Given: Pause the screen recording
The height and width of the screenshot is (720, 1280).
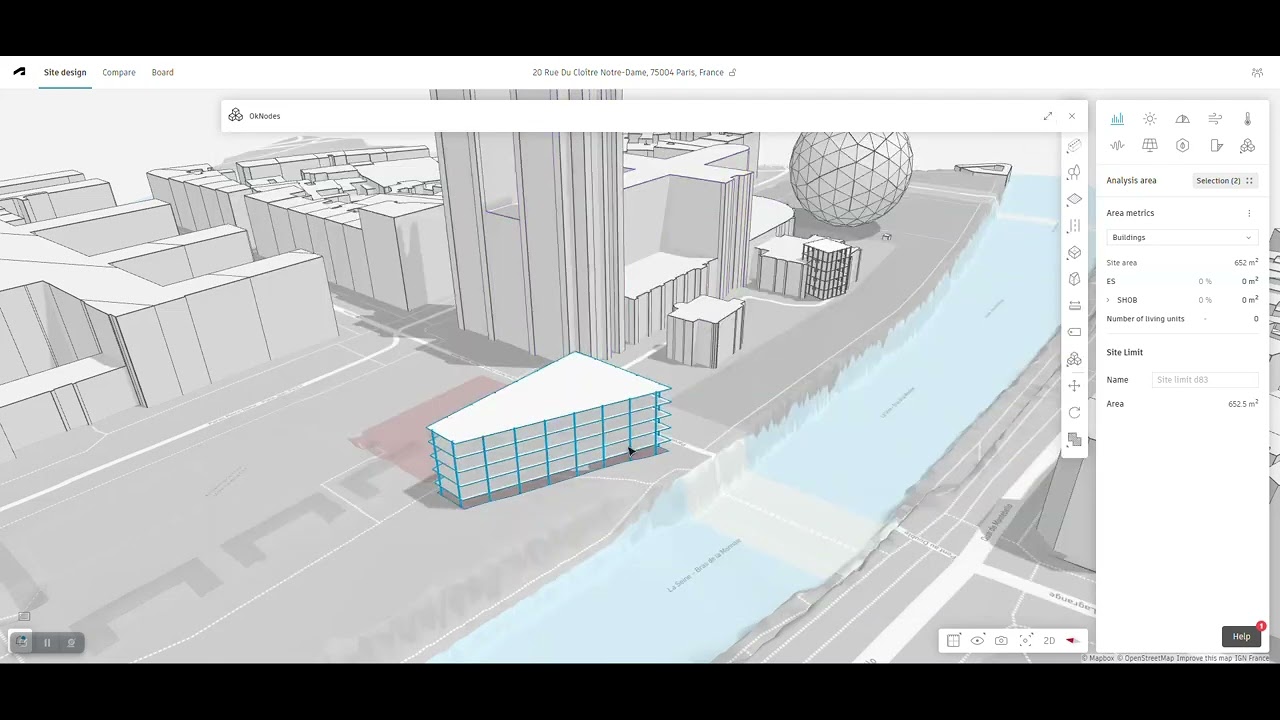Looking at the screenshot, I should (x=47, y=643).
